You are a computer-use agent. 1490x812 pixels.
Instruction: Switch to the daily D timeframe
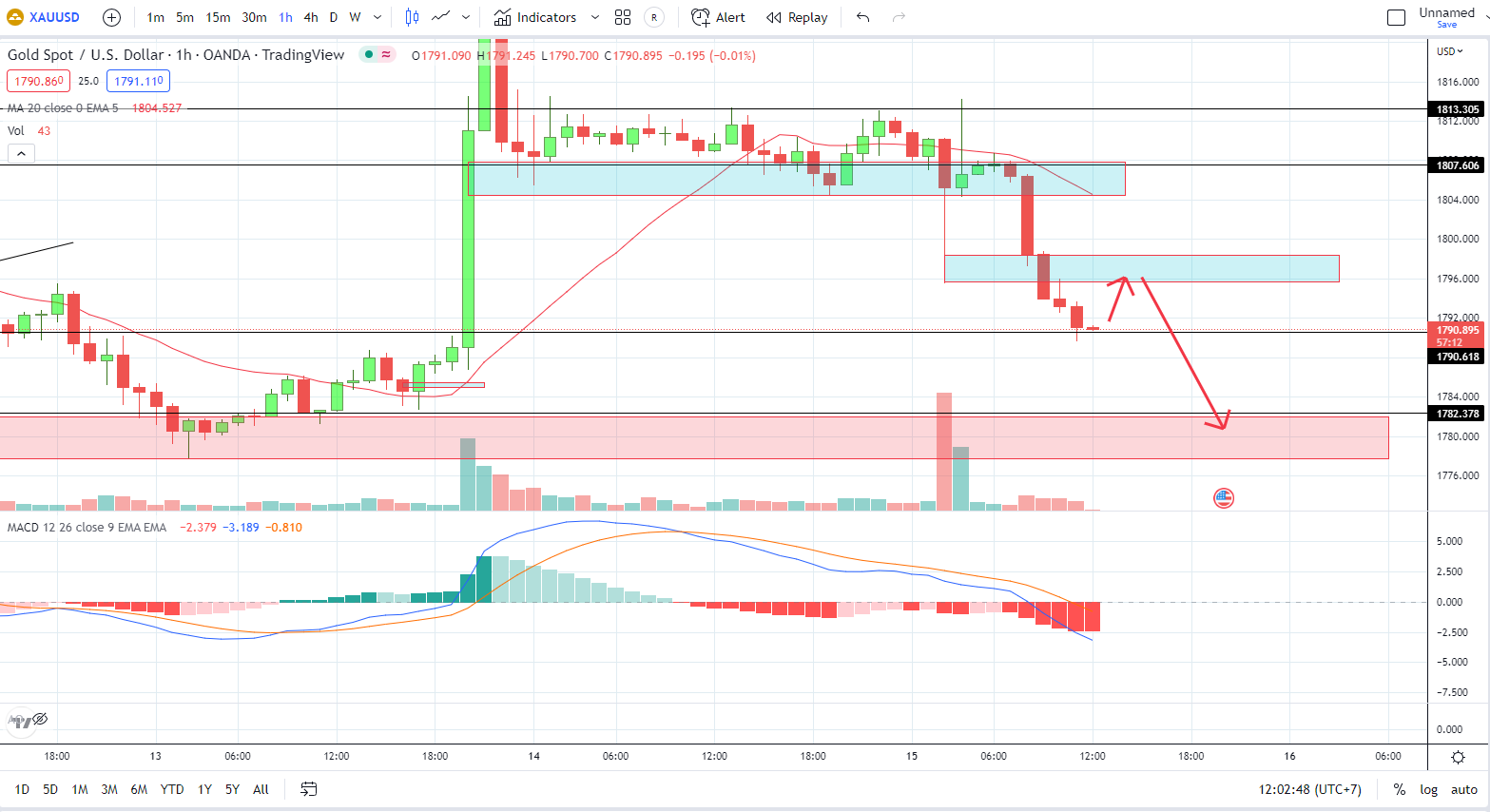[x=333, y=17]
